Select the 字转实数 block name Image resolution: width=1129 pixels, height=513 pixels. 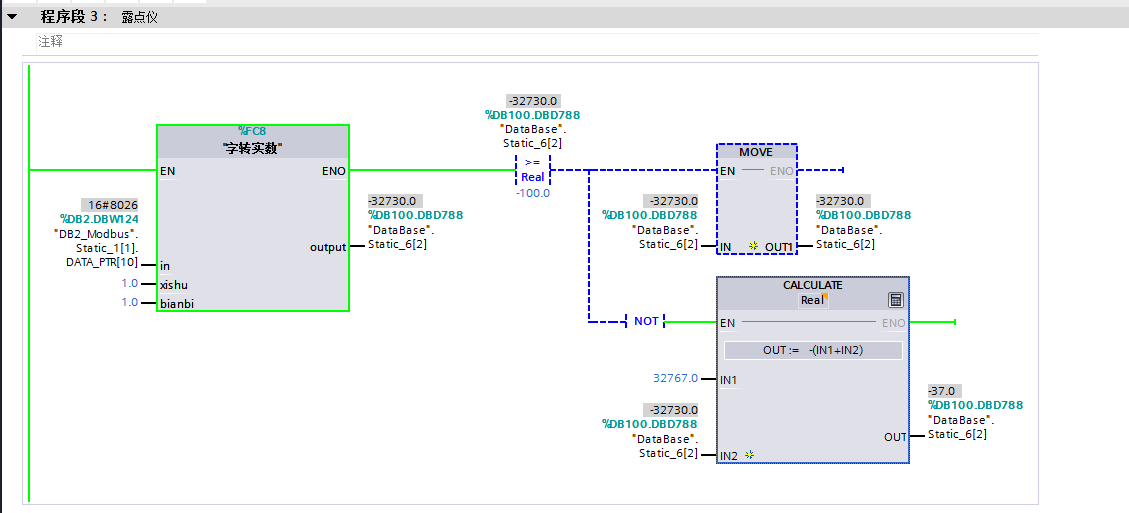253,148
